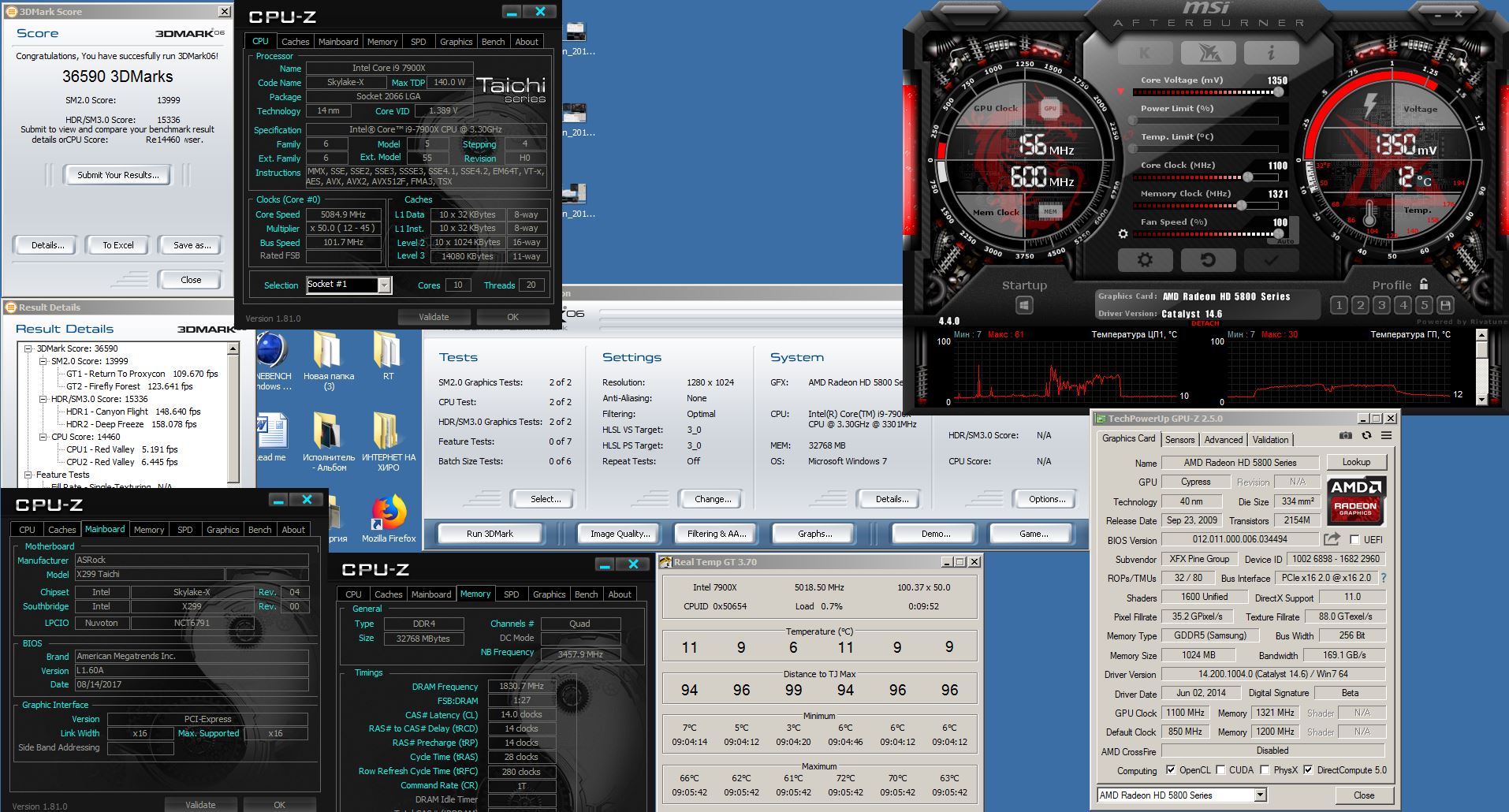Screen dimensions: 1509x812
Task: Toggle DirectCompute 5.0 checkbox in GPU-Z
Action: pyautogui.click(x=1308, y=770)
